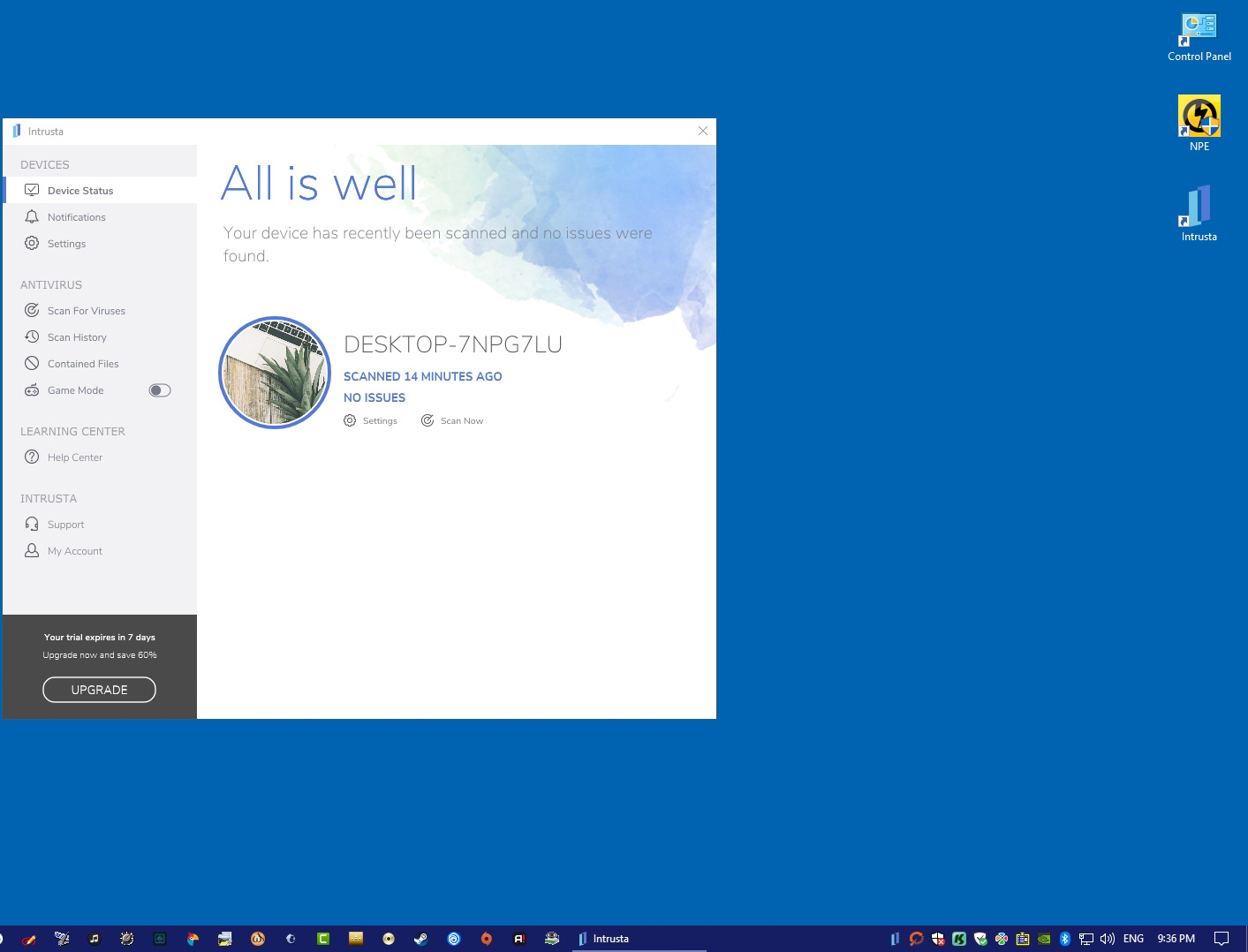This screenshot has height=952, width=1248.
Task: Click Intrusta taskbar button
Action: point(639,939)
